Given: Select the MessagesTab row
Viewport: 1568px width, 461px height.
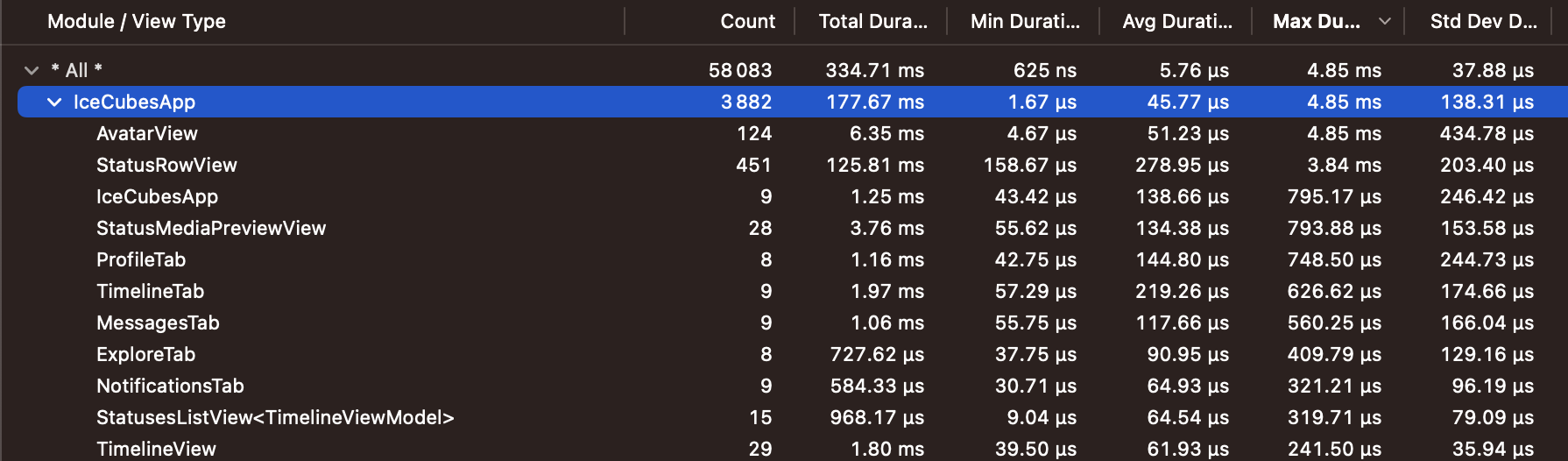Looking at the screenshot, I should pos(793,323).
